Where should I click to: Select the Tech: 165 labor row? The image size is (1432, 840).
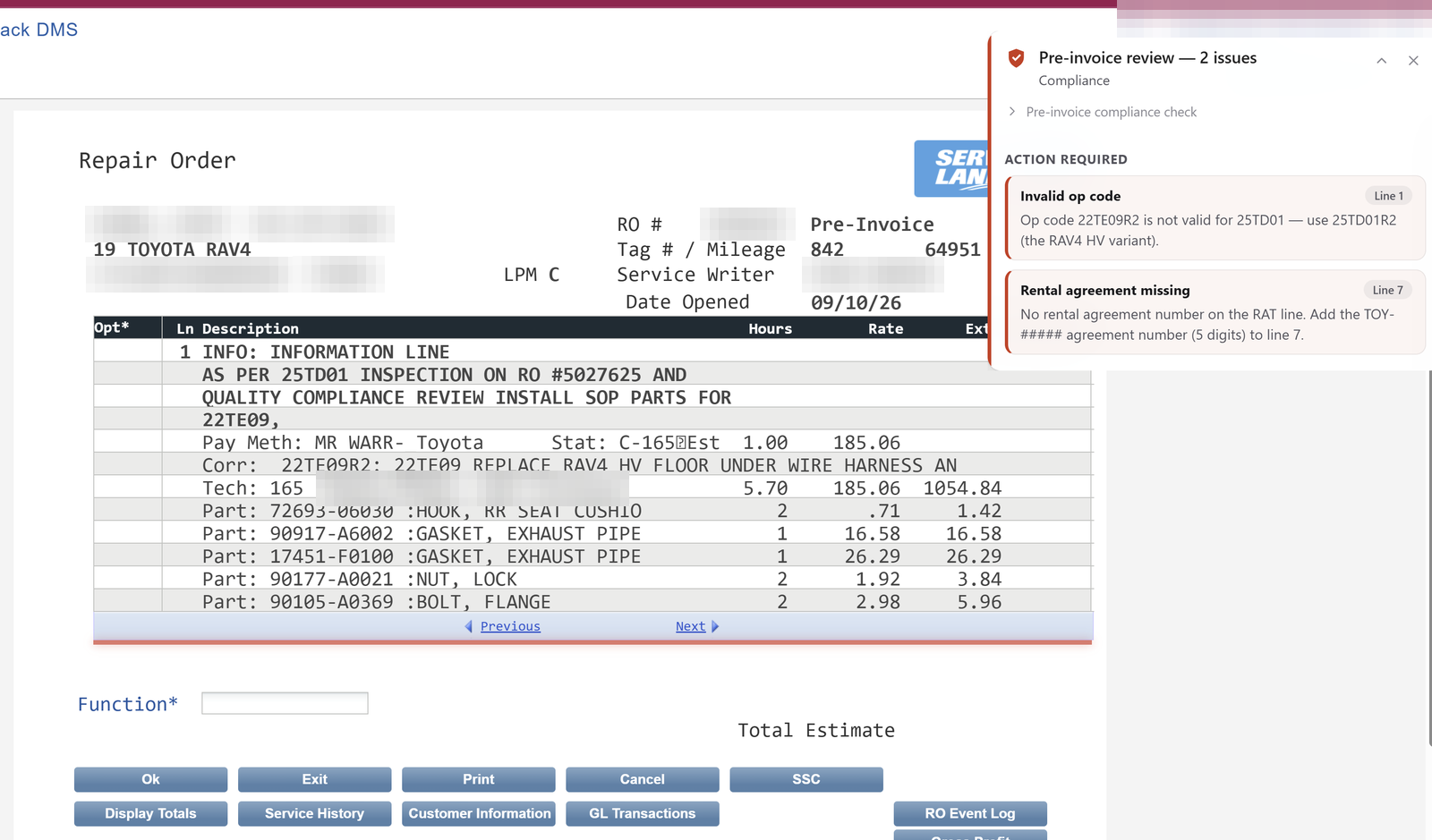[592, 488]
